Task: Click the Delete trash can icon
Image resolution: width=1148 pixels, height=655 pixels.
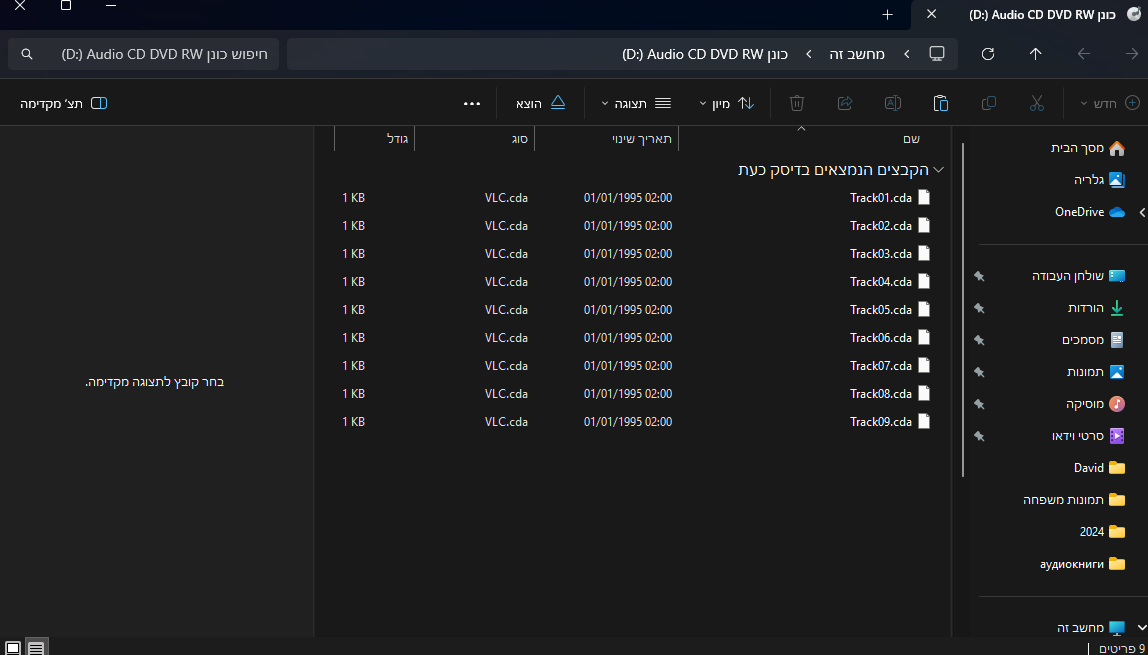Action: (797, 103)
